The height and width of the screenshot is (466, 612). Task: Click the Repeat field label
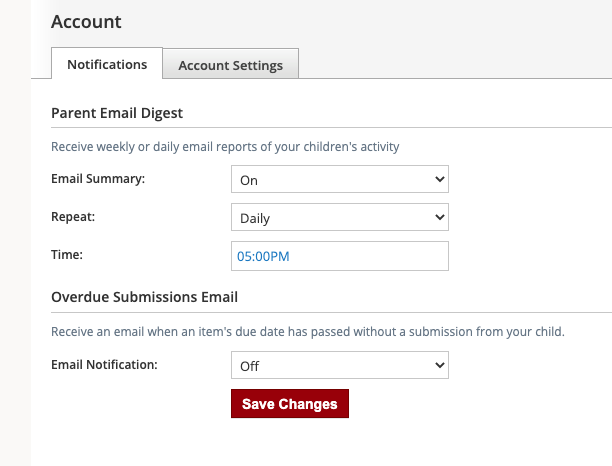pos(73,217)
